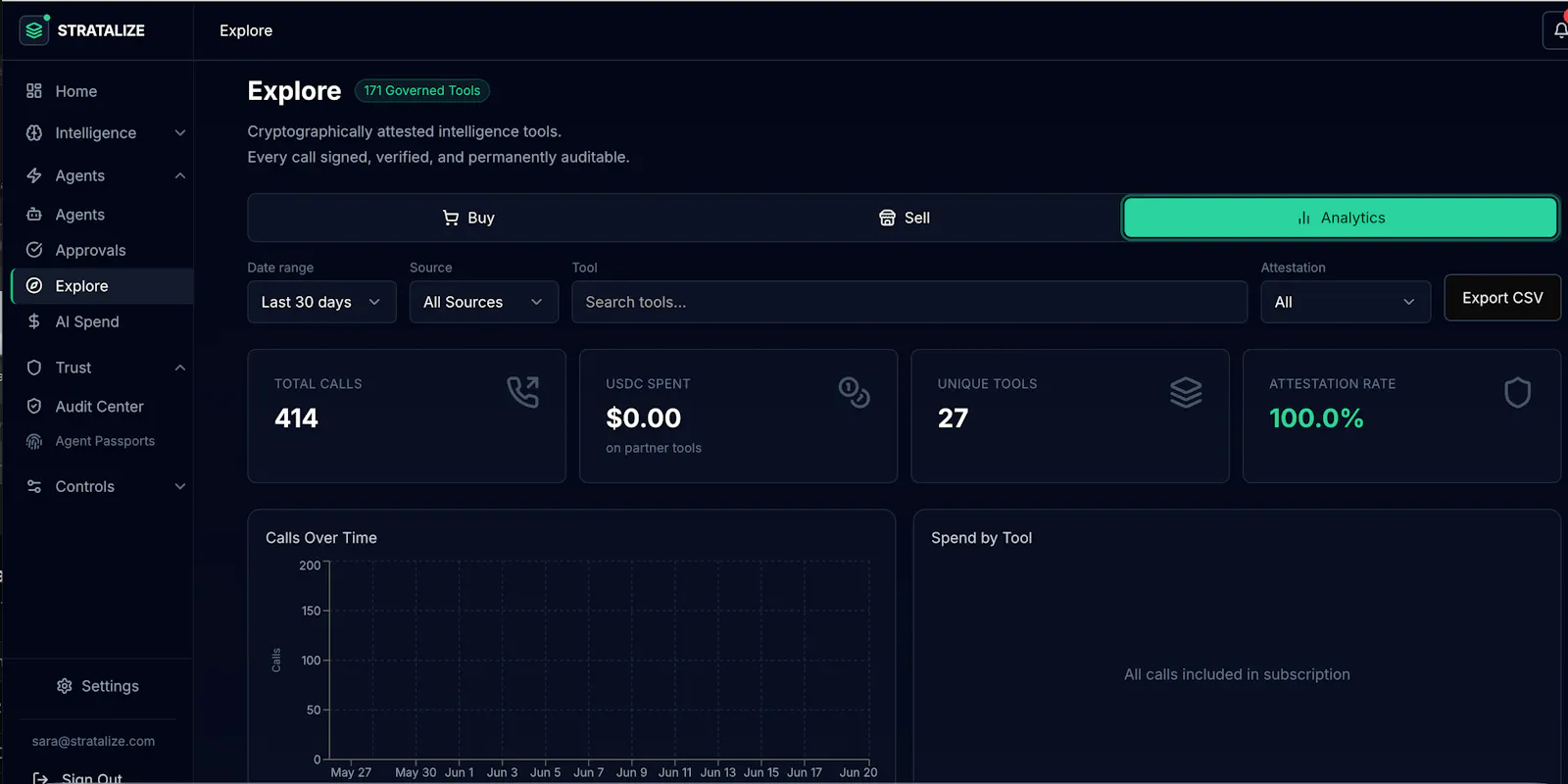Click the Sell storefront icon
Viewport: 1568px width, 784px height.
pos(887,218)
